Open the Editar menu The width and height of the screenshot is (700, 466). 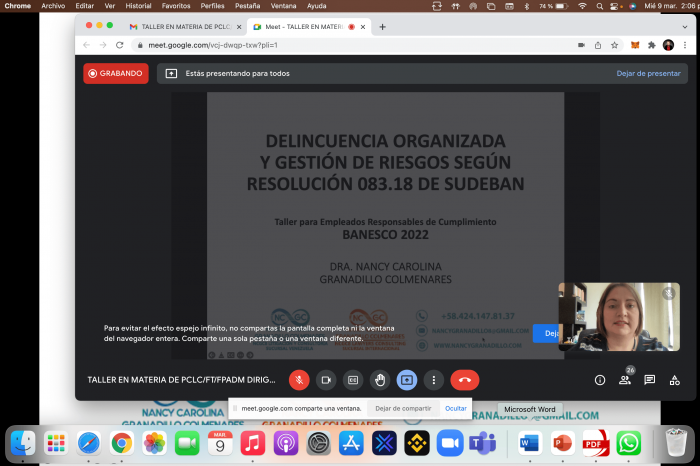coord(84,6)
